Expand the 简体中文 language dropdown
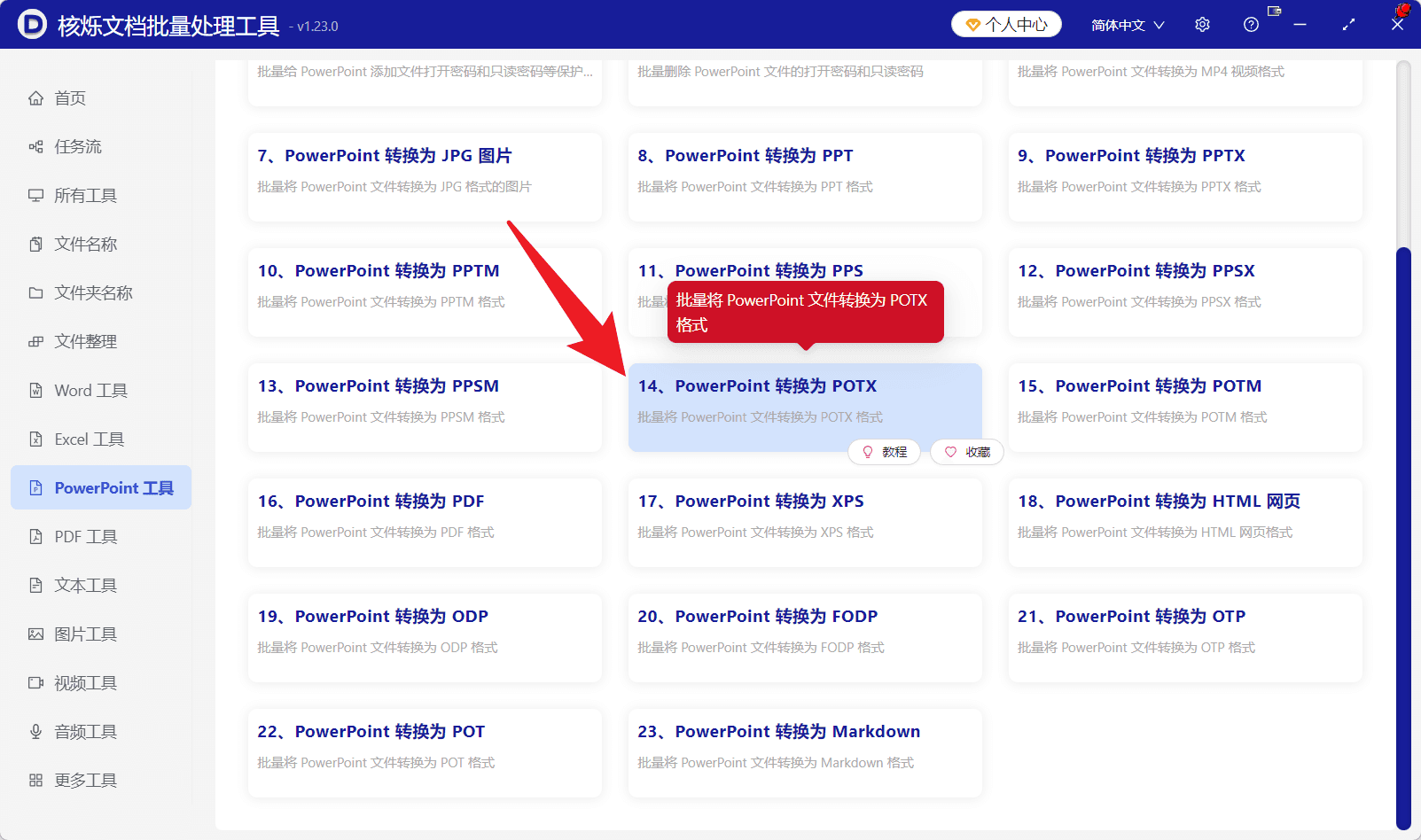 tap(1128, 25)
